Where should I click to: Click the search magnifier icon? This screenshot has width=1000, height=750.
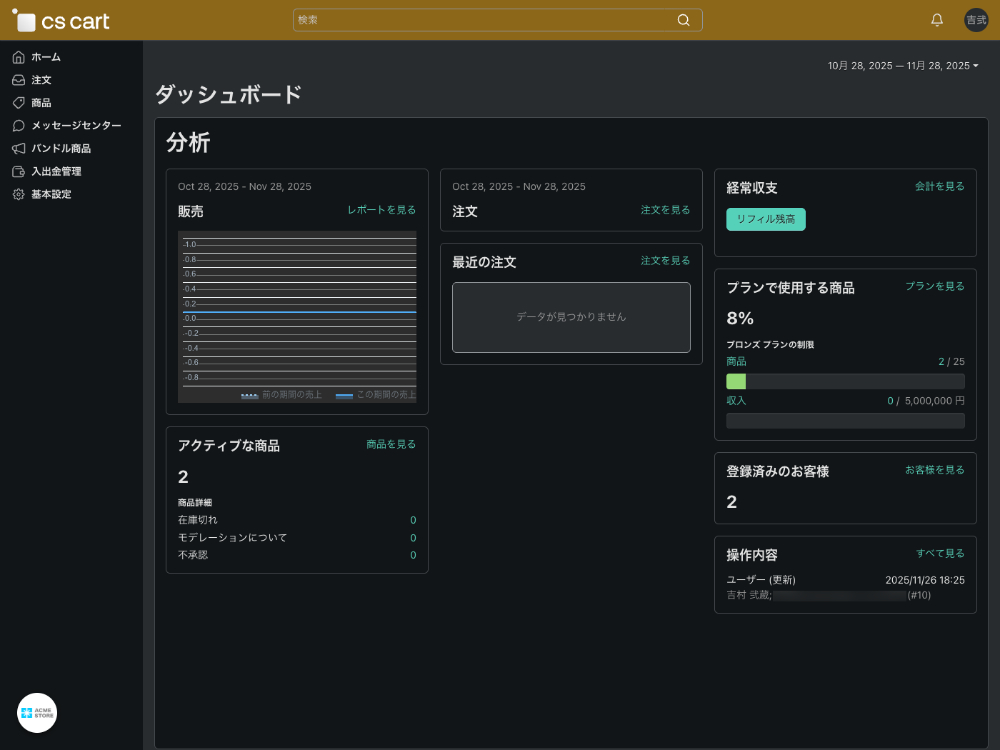(x=684, y=20)
